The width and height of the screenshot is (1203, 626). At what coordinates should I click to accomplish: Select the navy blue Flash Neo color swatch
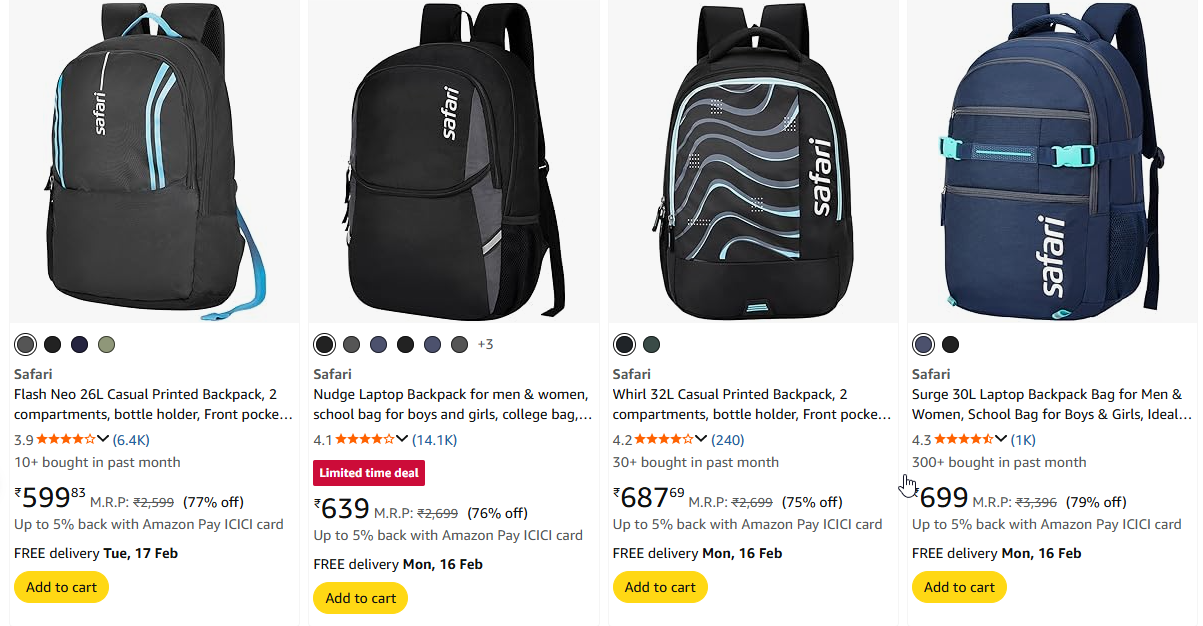pos(79,345)
